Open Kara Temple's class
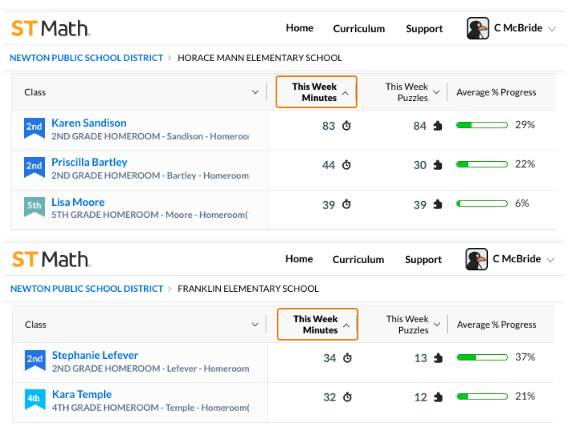The height and width of the screenshot is (431, 575). 82,394
